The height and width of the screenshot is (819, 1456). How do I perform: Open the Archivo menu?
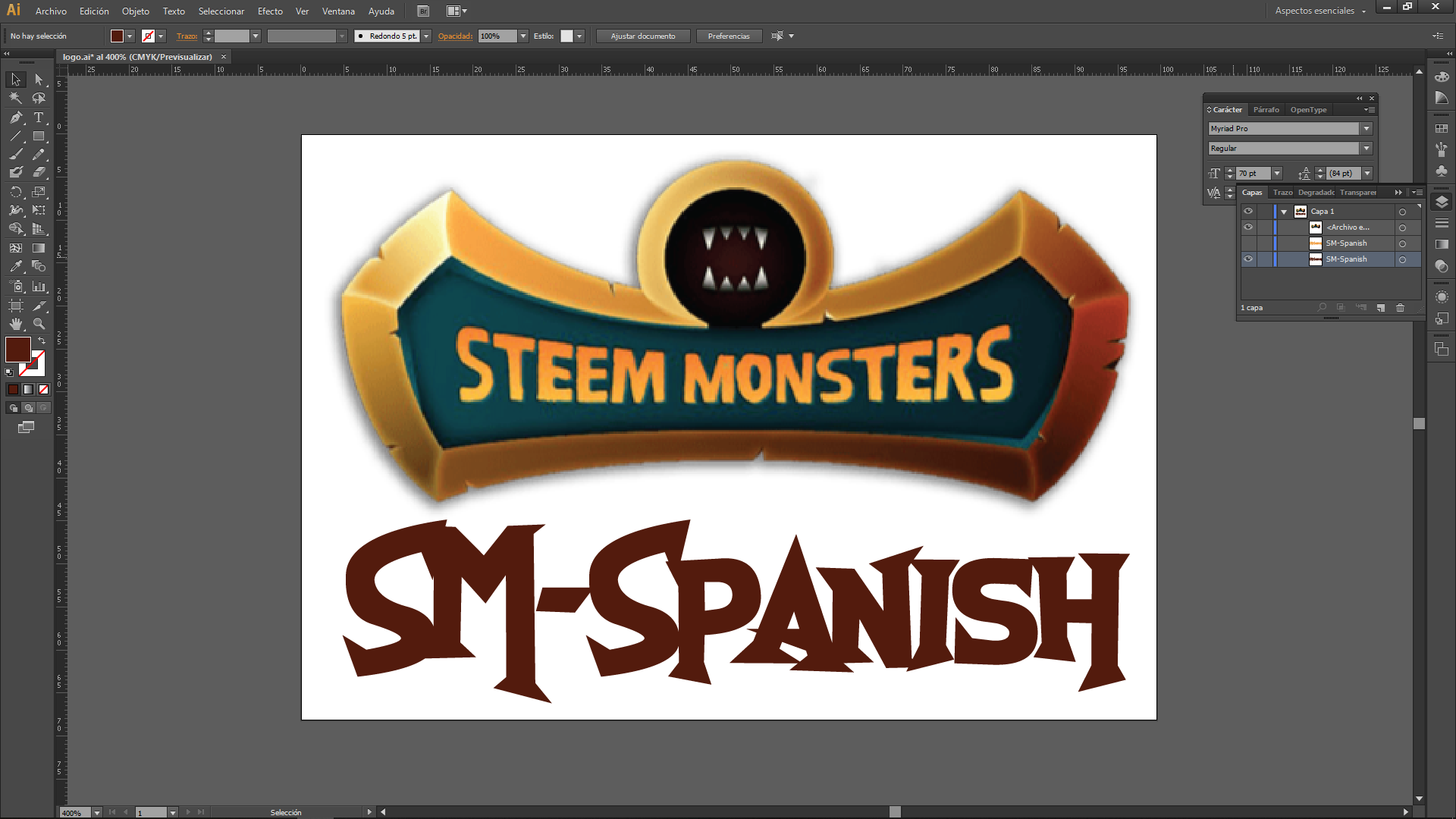pos(51,11)
